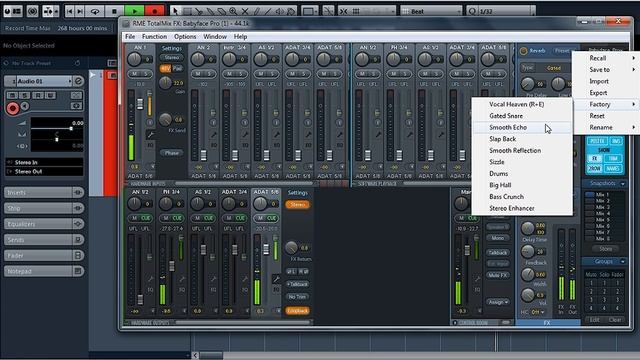Expand the Recall submenu
This screenshot has width=640, height=360.
tap(606, 58)
